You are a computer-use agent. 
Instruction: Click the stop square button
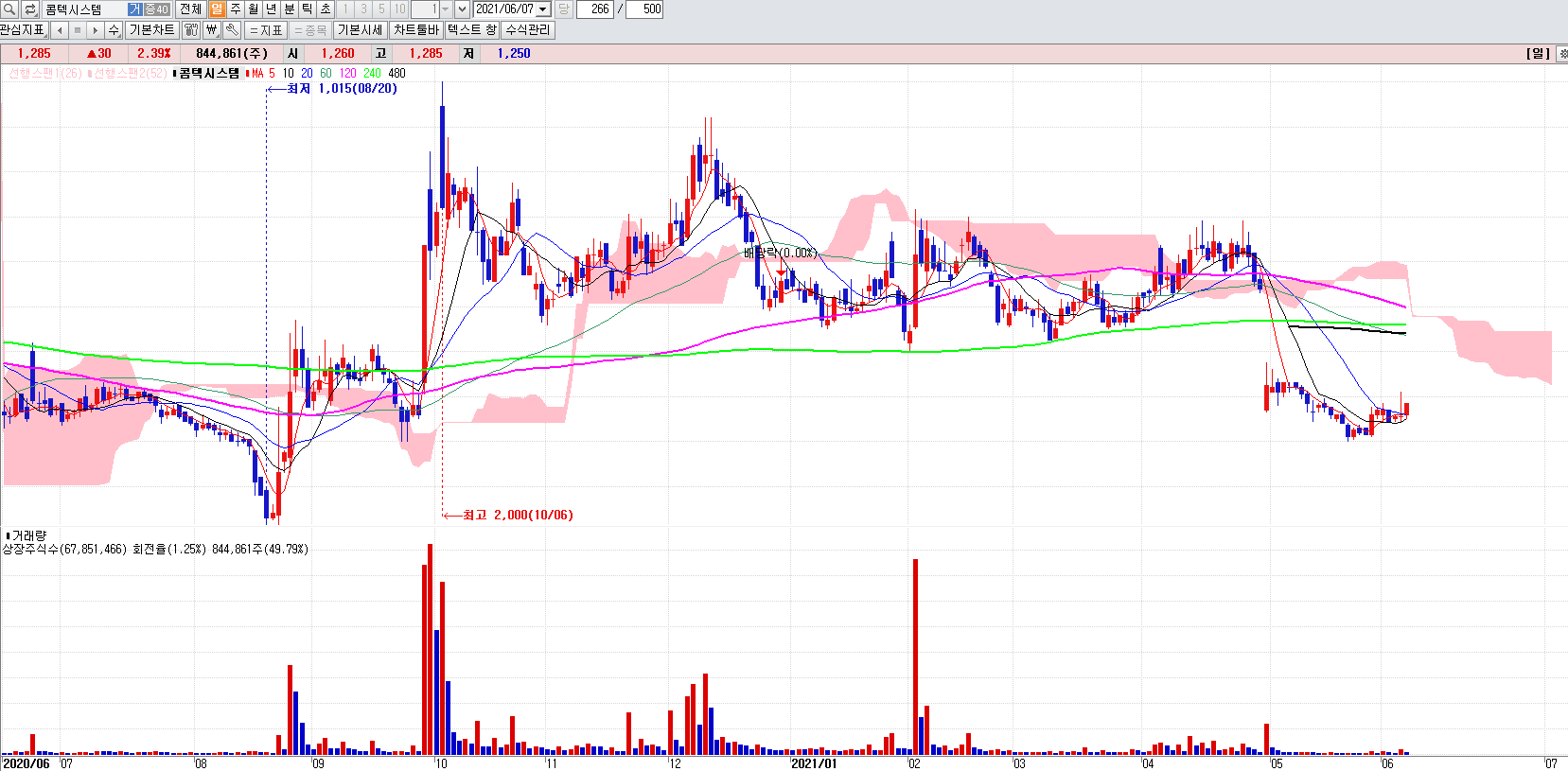pos(78,30)
